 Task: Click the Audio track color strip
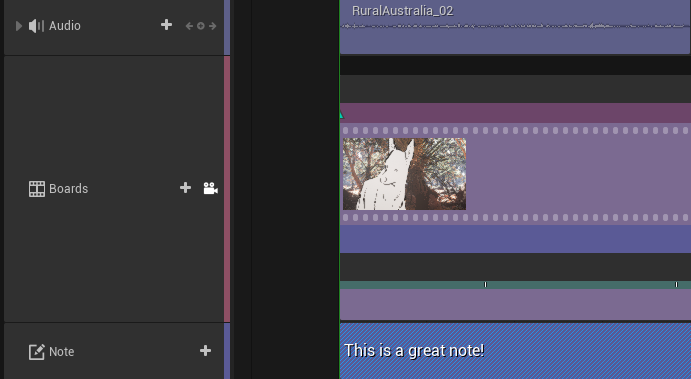tap(227, 27)
